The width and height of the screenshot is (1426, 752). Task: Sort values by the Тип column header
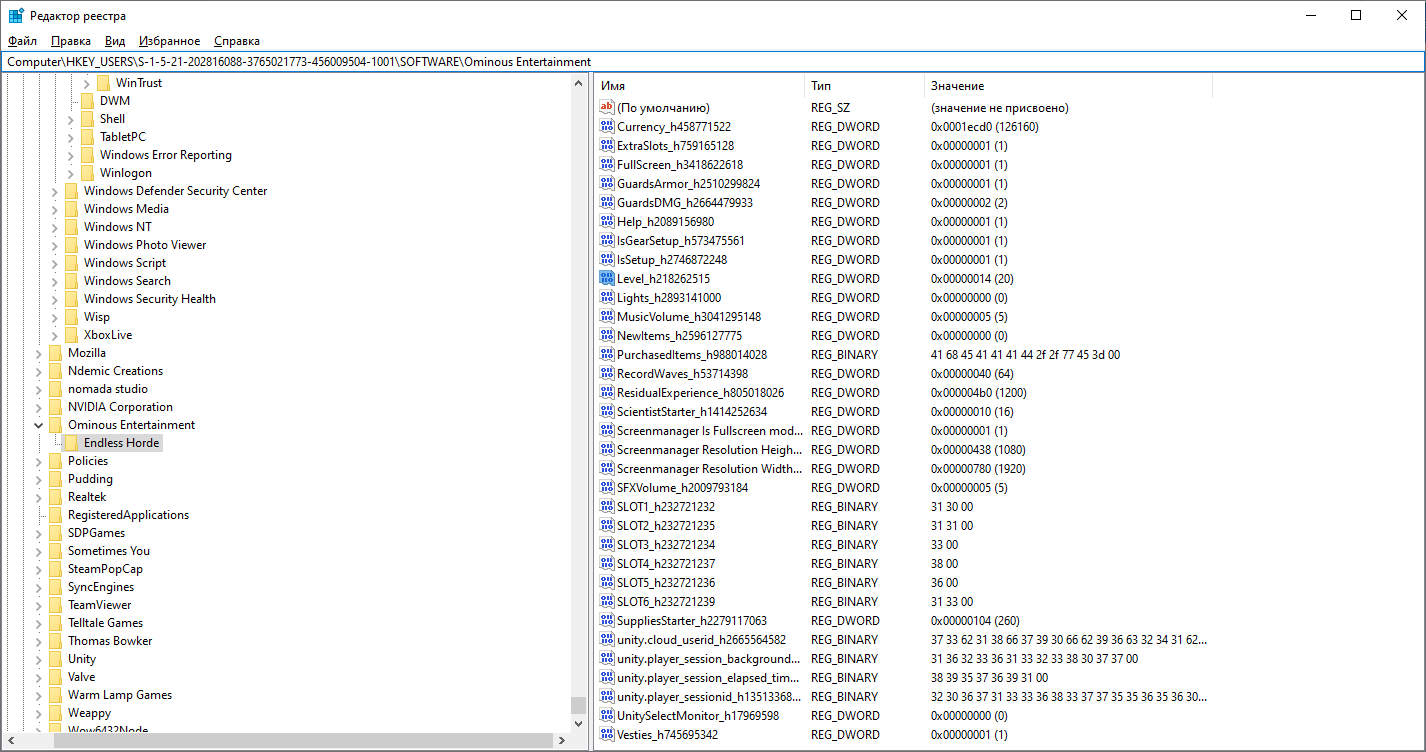pos(864,86)
